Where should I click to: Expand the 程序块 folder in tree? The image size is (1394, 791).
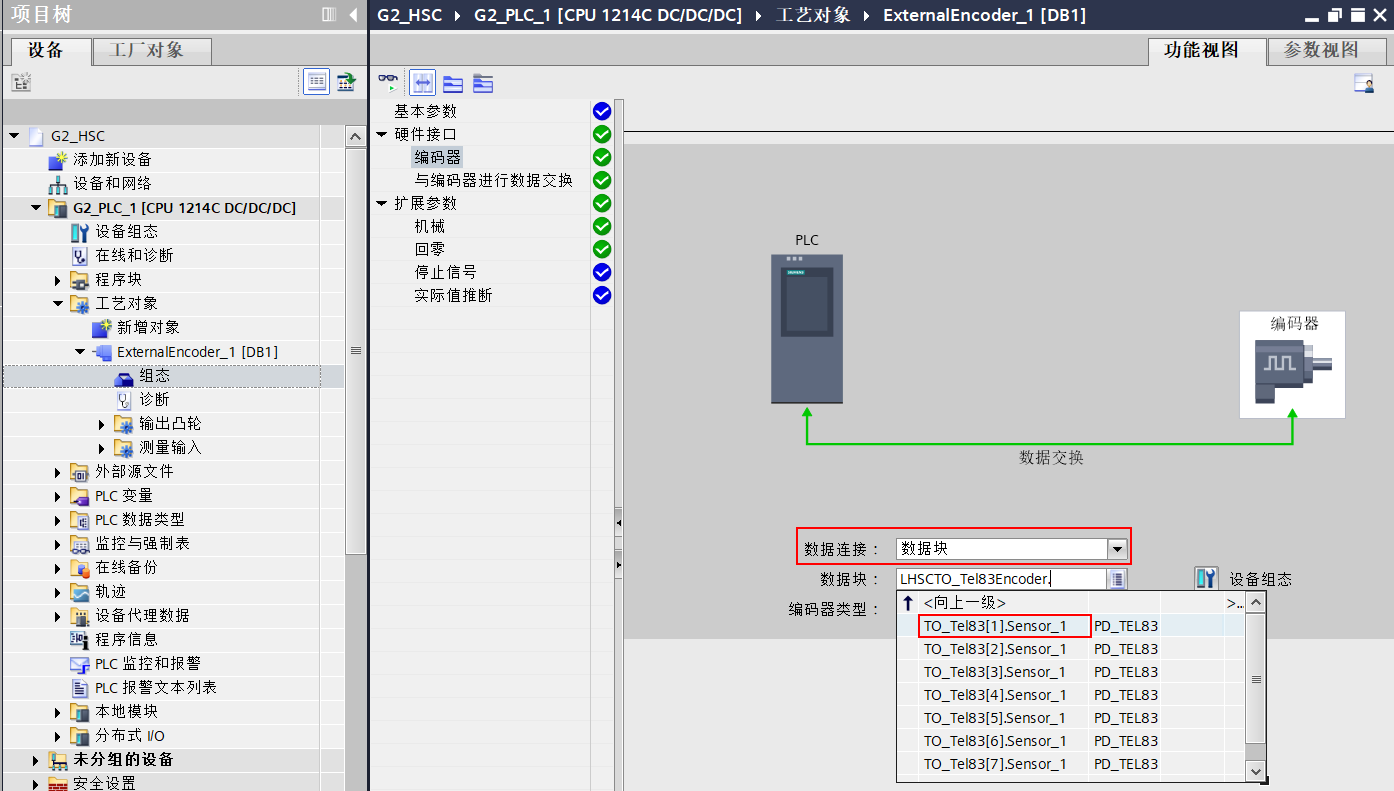59,280
